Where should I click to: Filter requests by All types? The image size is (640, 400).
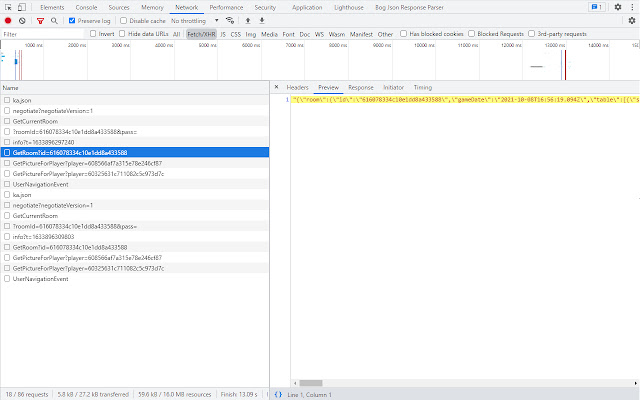tap(176, 34)
